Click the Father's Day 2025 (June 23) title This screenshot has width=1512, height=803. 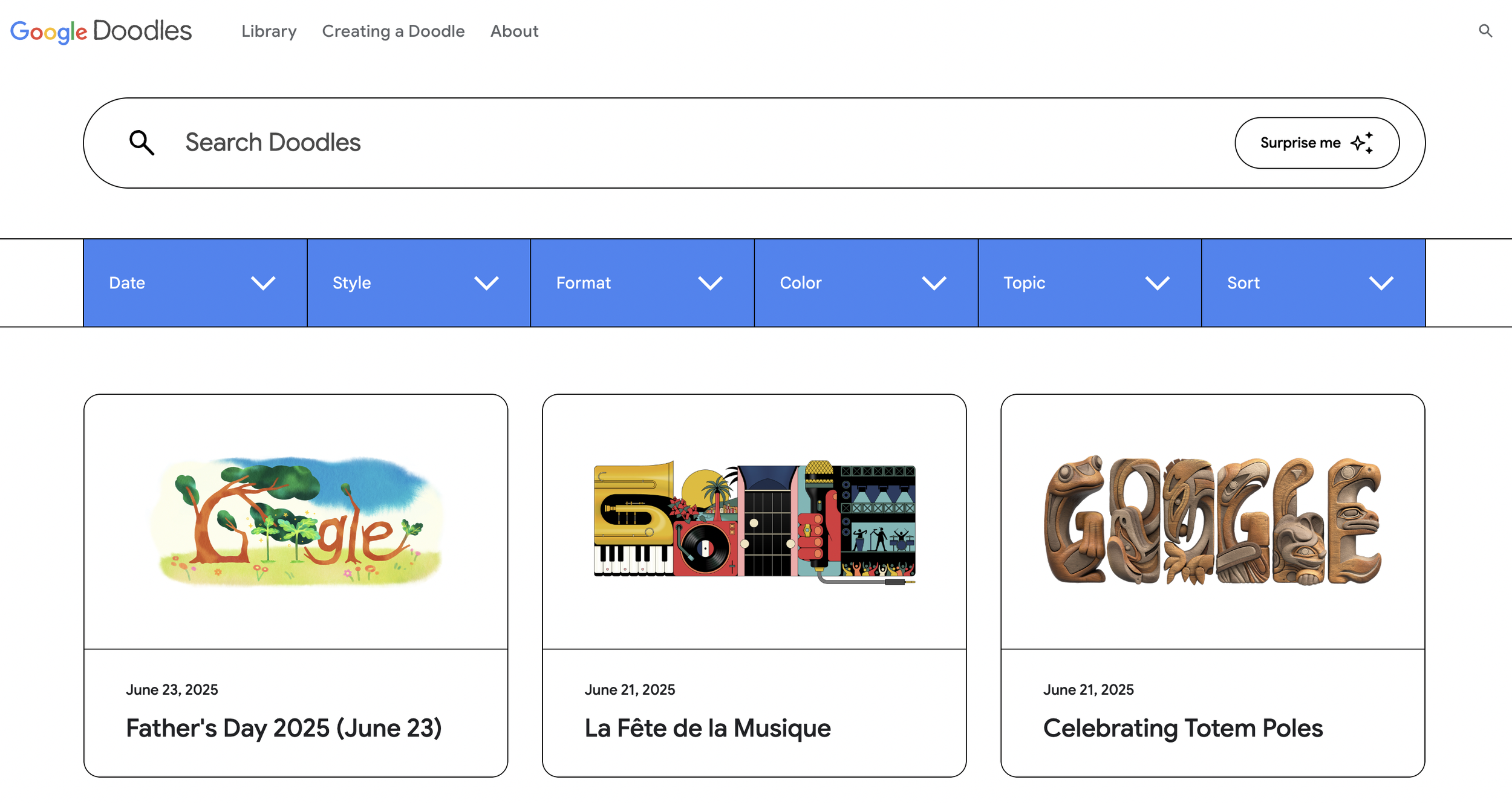(284, 728)
